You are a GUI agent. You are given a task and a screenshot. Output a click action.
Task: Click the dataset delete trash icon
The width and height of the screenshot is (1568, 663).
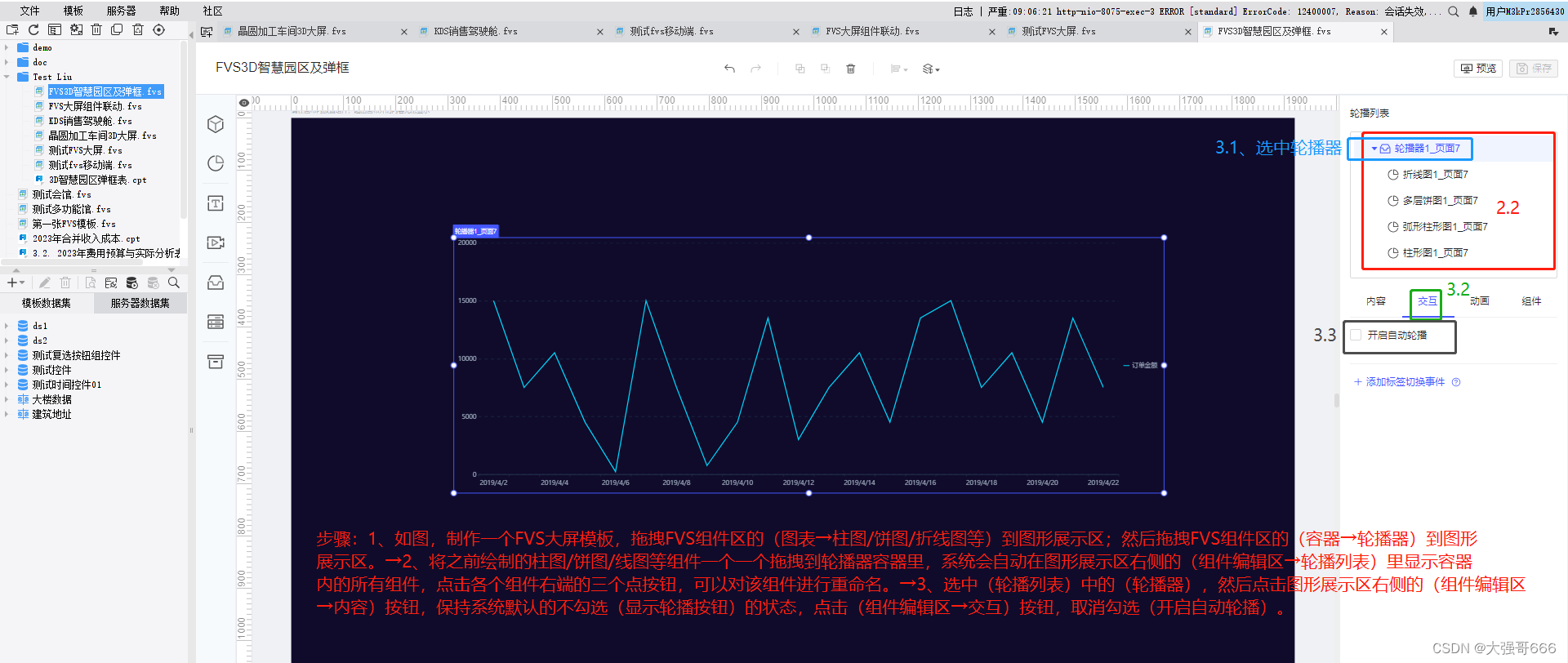coord(65,283)
